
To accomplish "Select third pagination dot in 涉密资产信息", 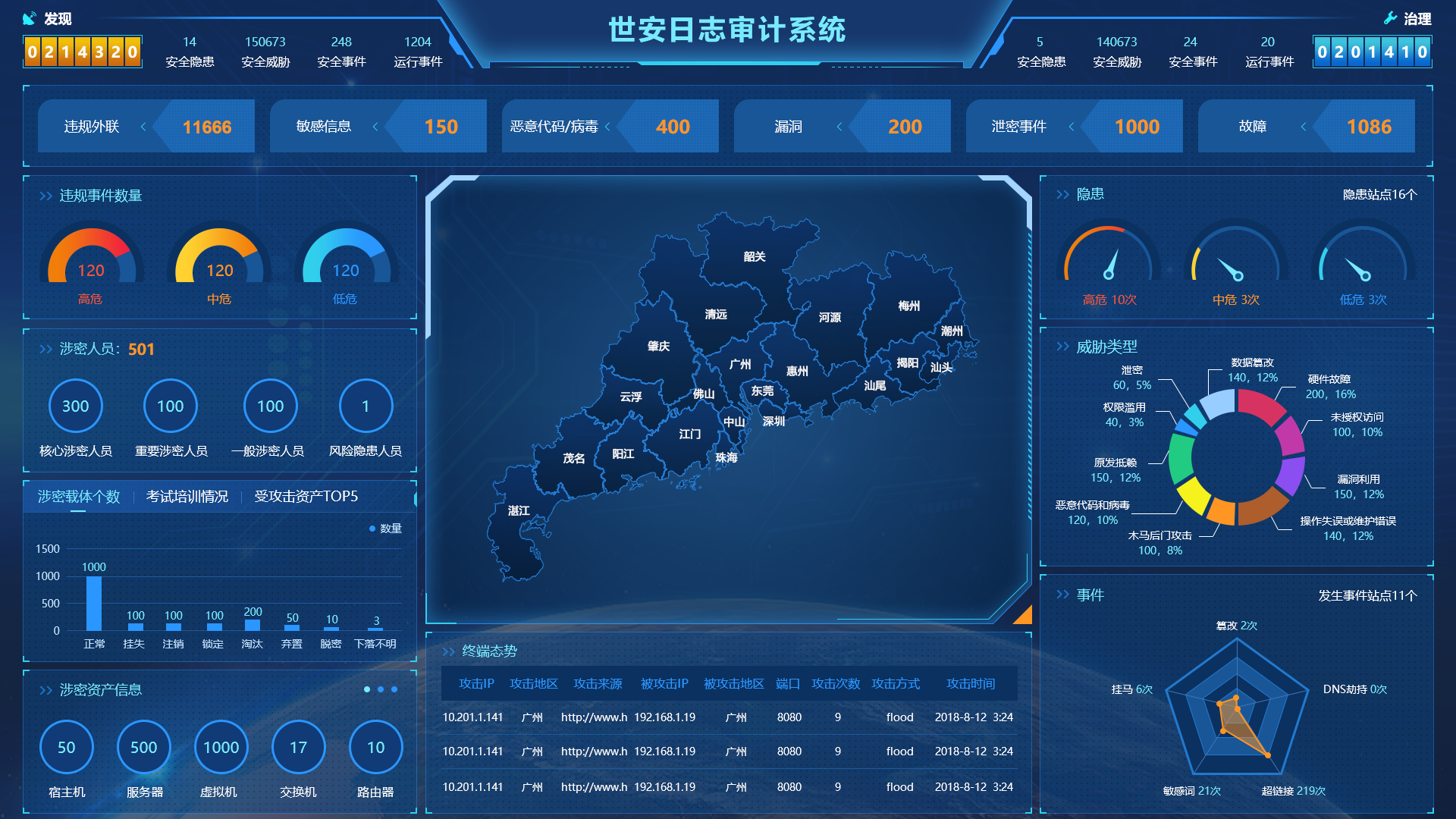I will 394,689.
